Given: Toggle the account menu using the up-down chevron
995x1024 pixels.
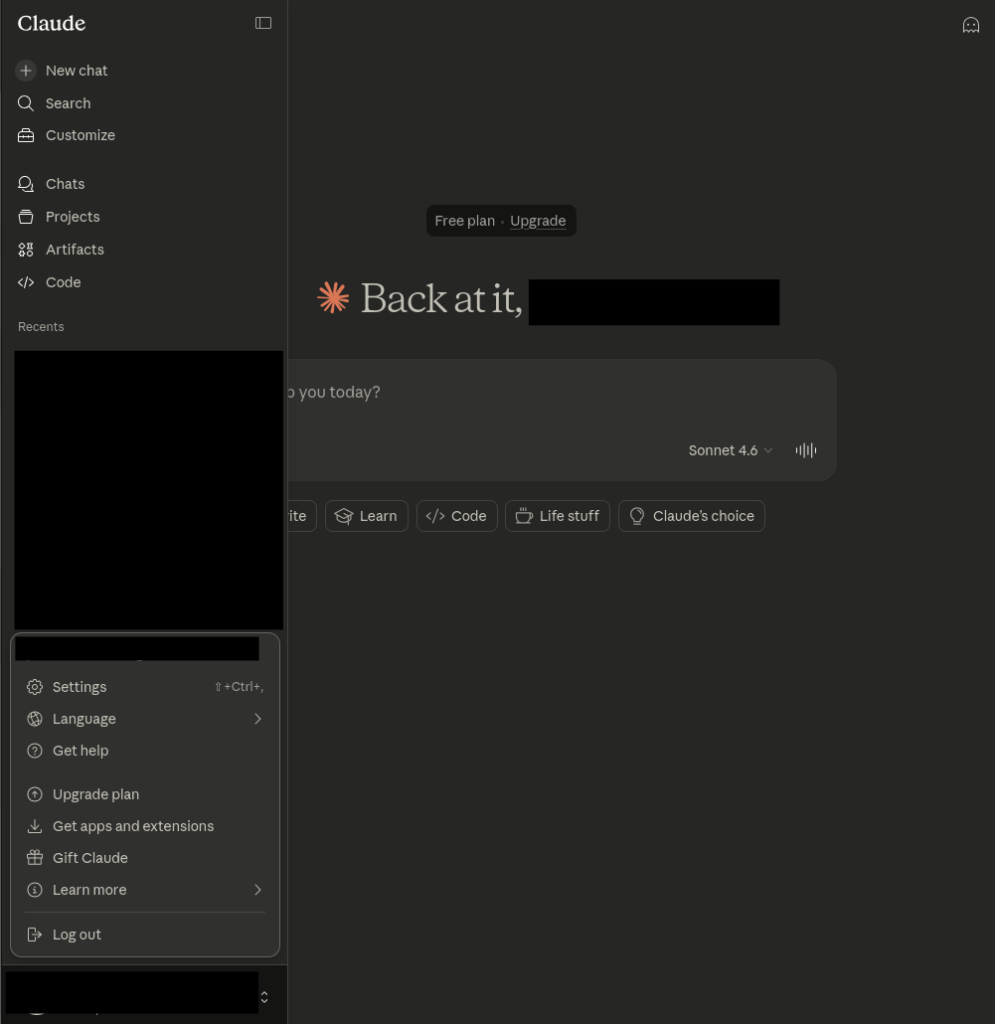Looking at the screenshot, I should [264, 997].
